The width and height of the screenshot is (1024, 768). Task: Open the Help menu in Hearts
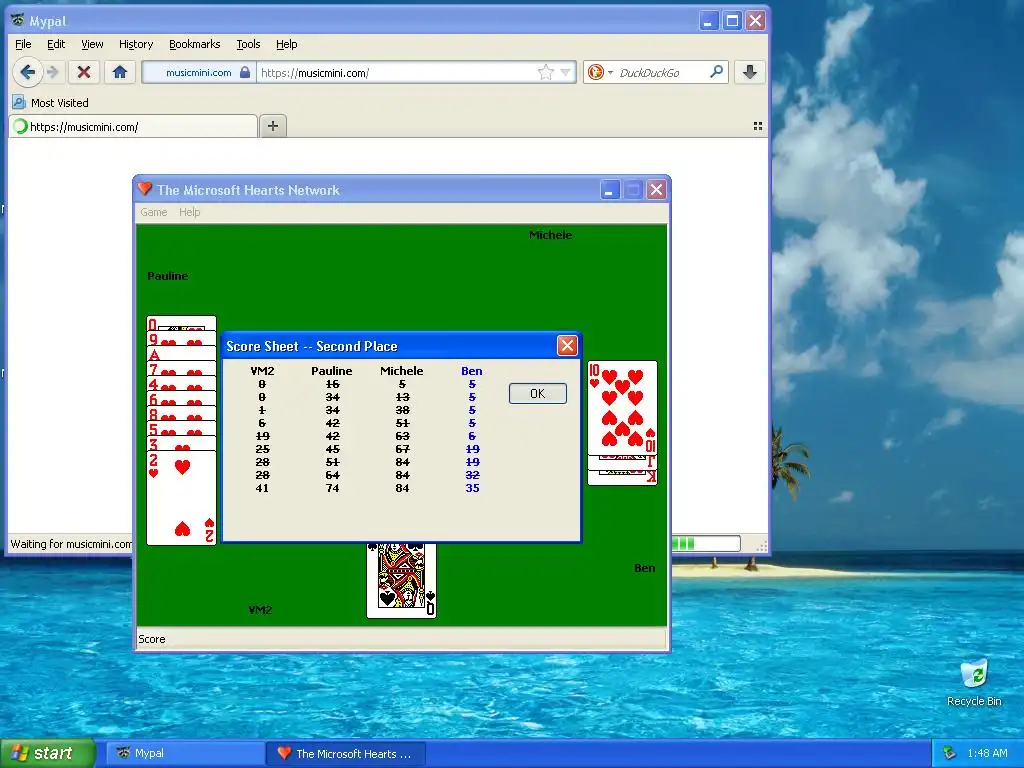point(189,212)
